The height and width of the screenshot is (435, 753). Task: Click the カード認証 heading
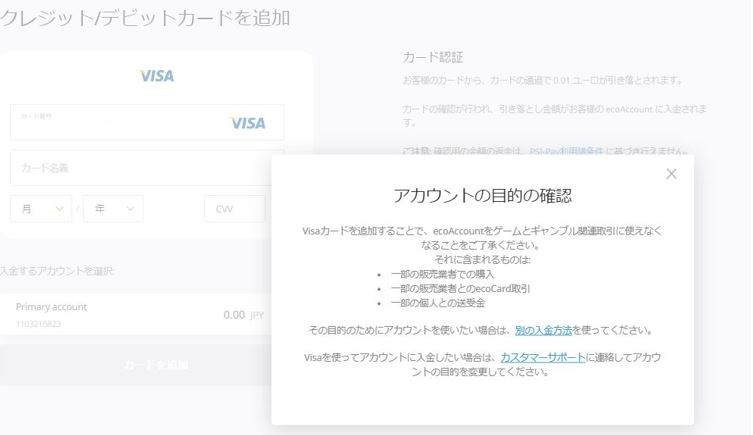[x=433, y=58]
